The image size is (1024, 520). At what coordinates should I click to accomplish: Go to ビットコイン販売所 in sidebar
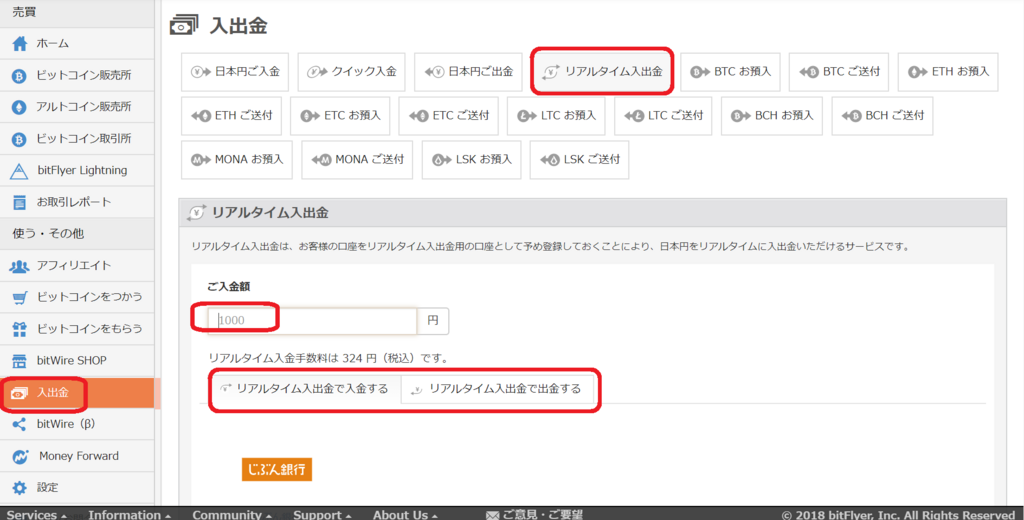pos(76,76)
